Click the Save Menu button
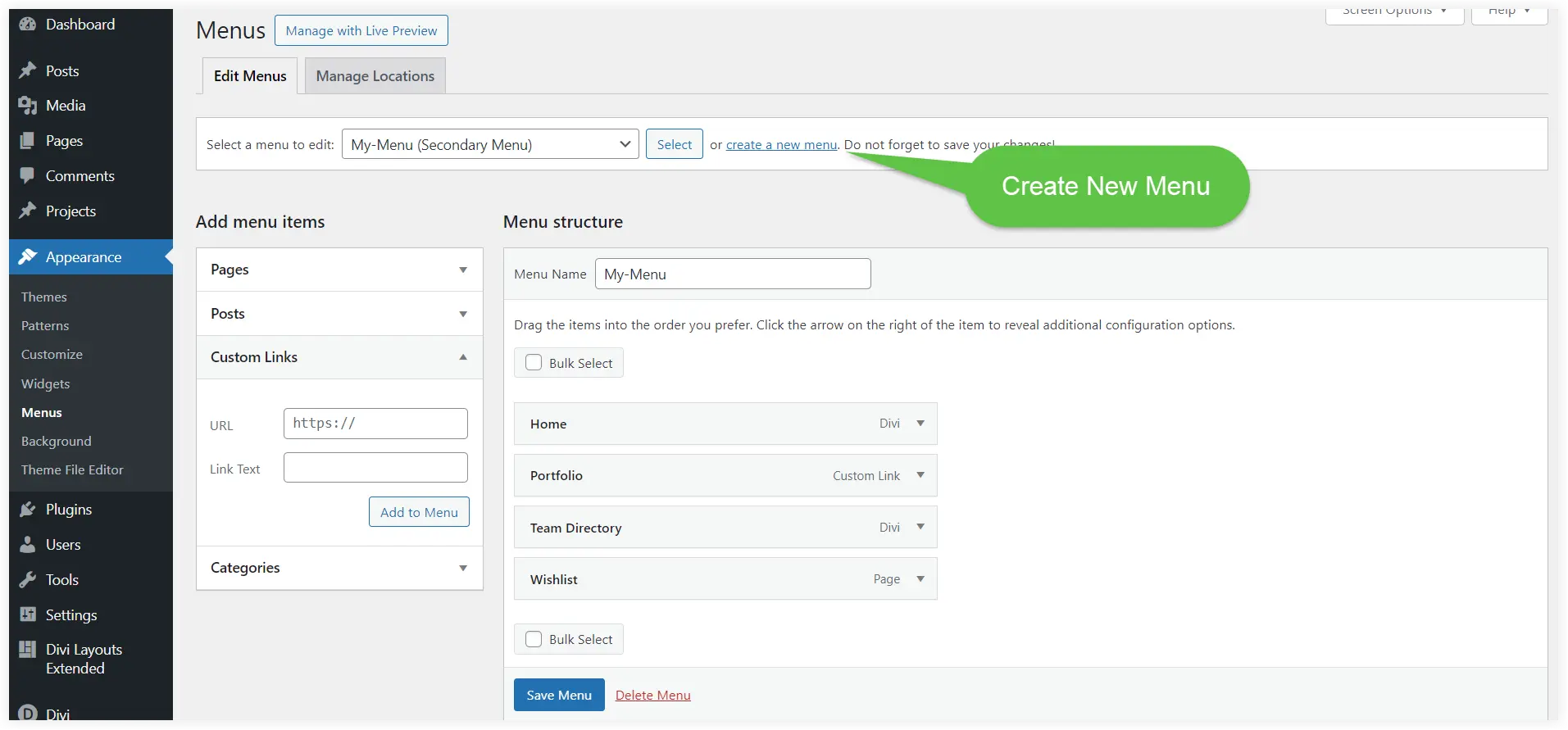Screen dimensions: 1568x730 [559, 695]
